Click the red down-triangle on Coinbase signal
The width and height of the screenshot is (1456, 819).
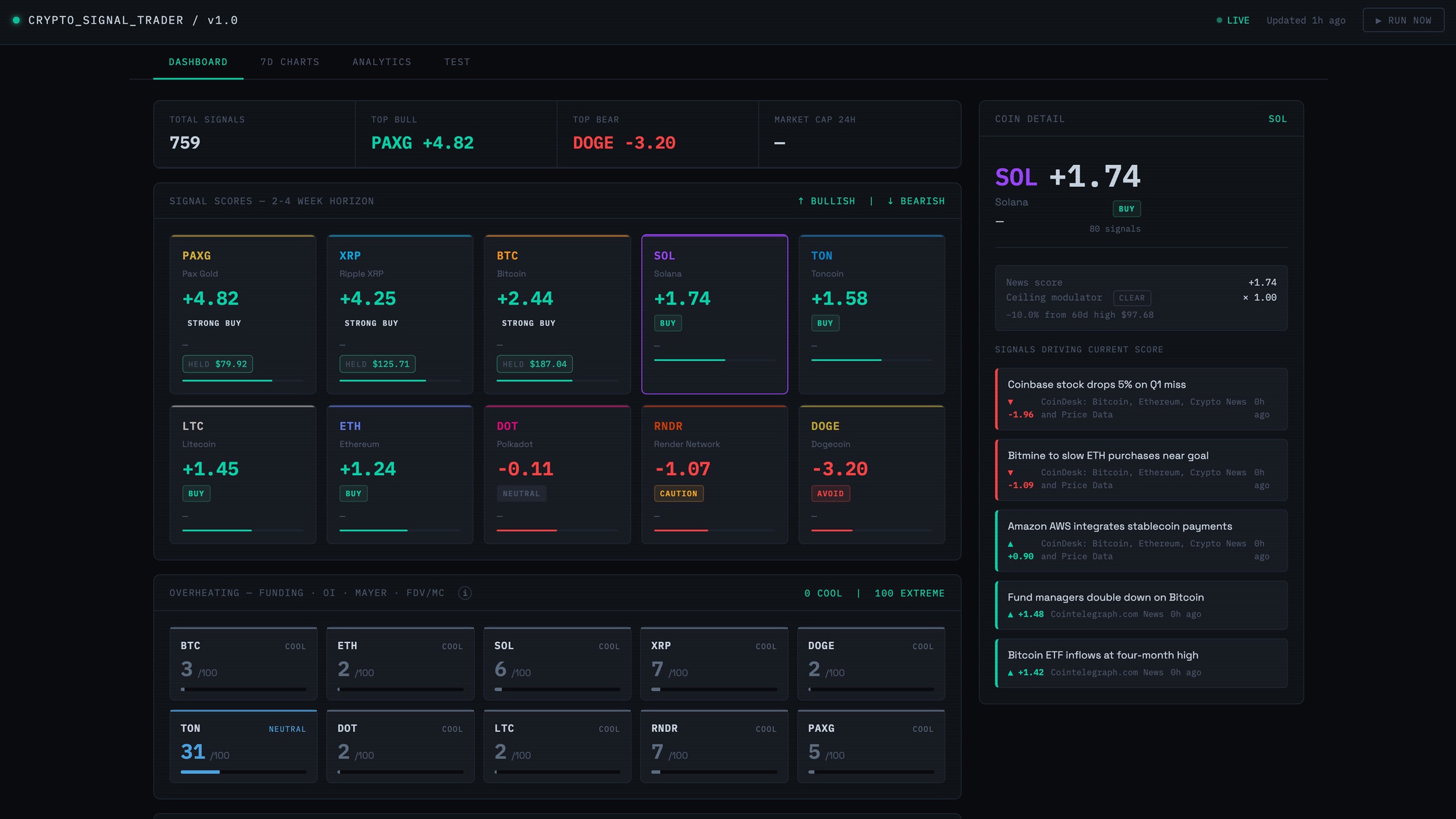tap(1011, 402)
